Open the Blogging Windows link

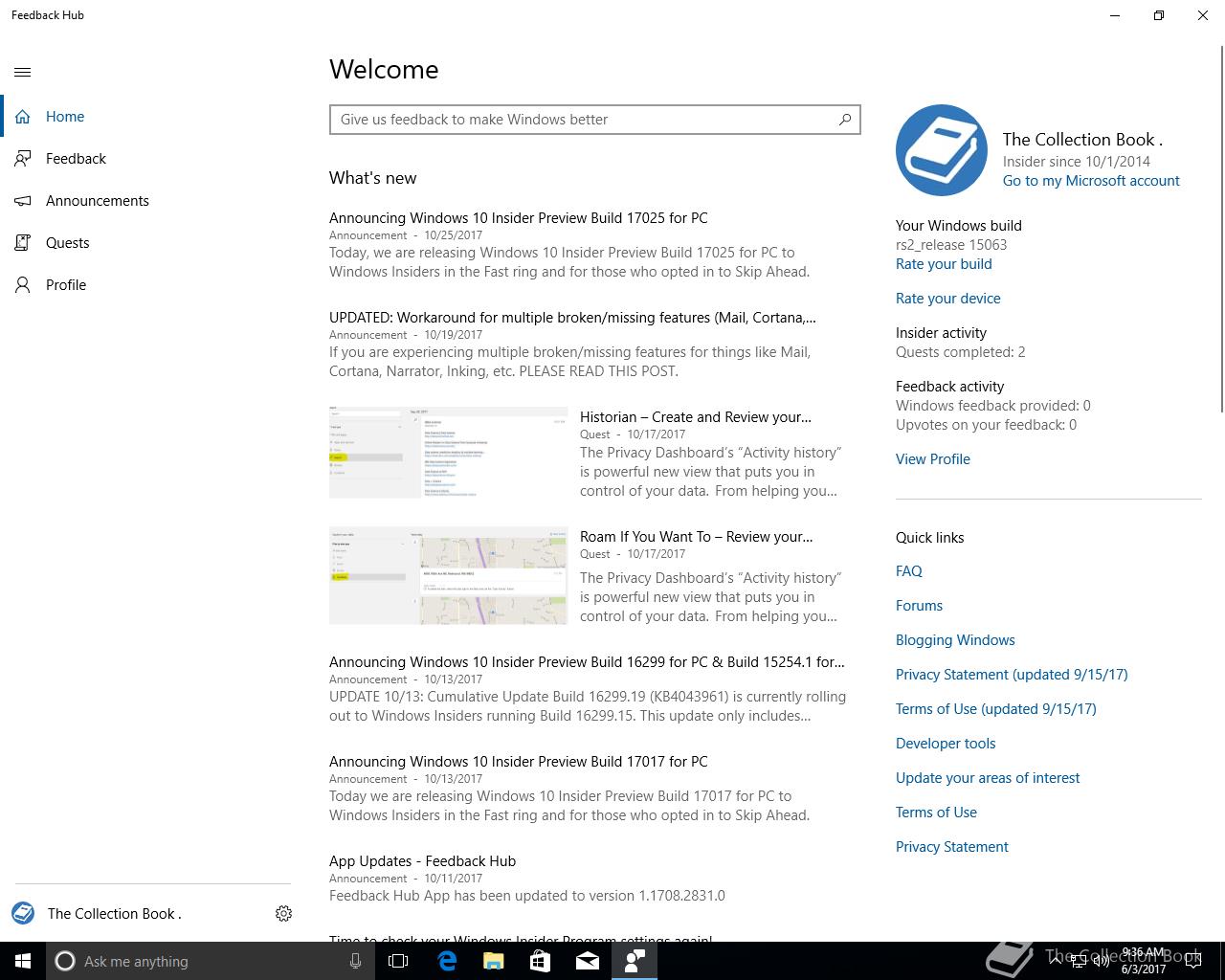click(x=955, y=640)
